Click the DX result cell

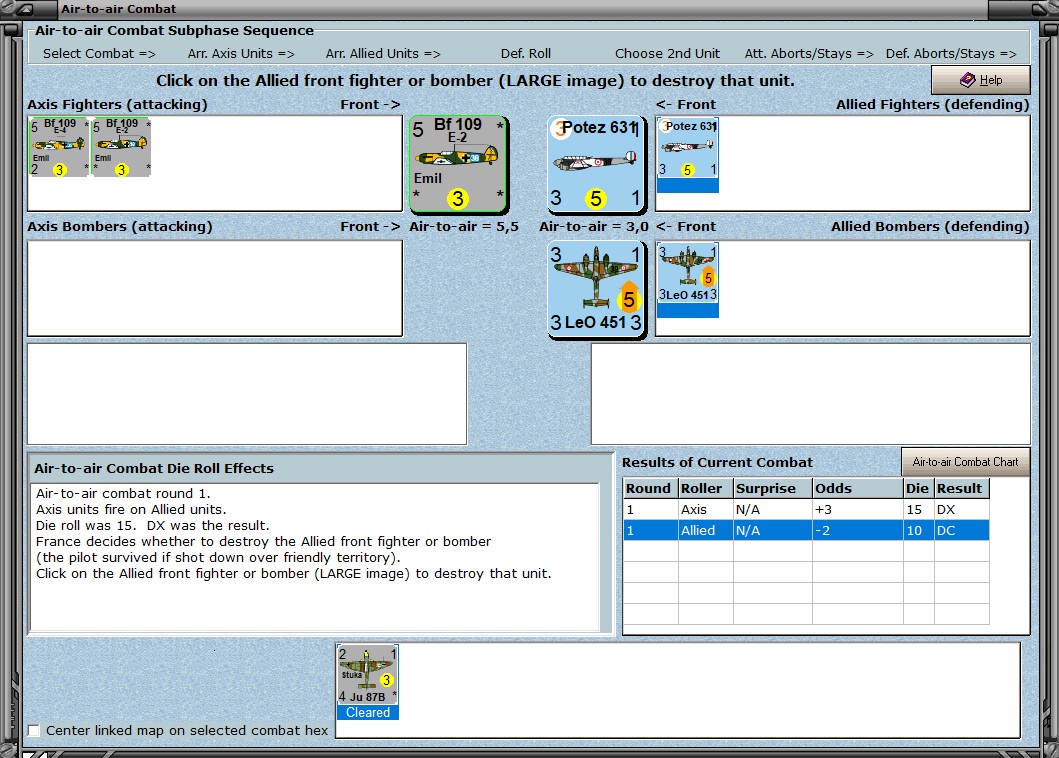[x=962, y=509]
